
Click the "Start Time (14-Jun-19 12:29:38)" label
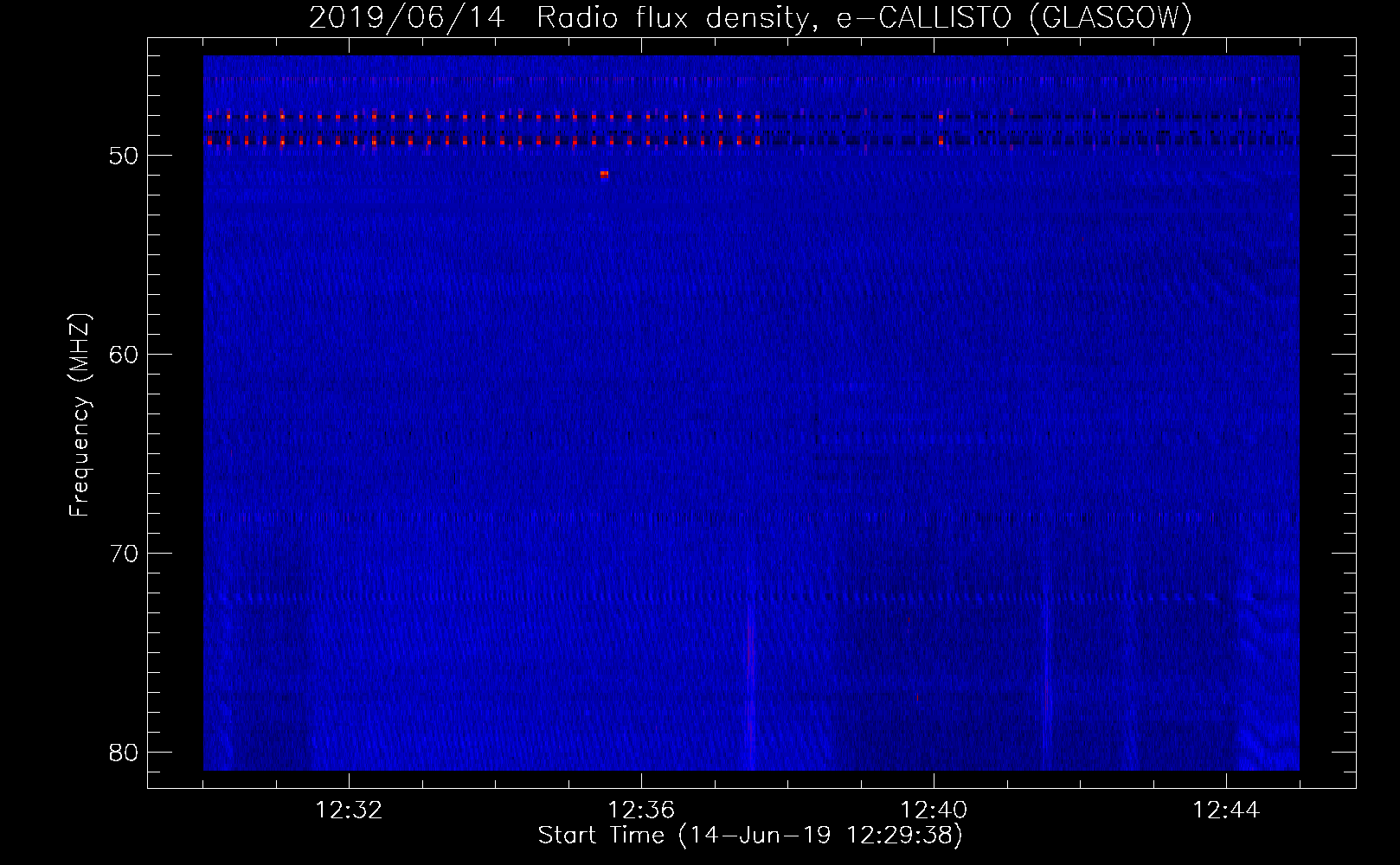tap(750, 836)
